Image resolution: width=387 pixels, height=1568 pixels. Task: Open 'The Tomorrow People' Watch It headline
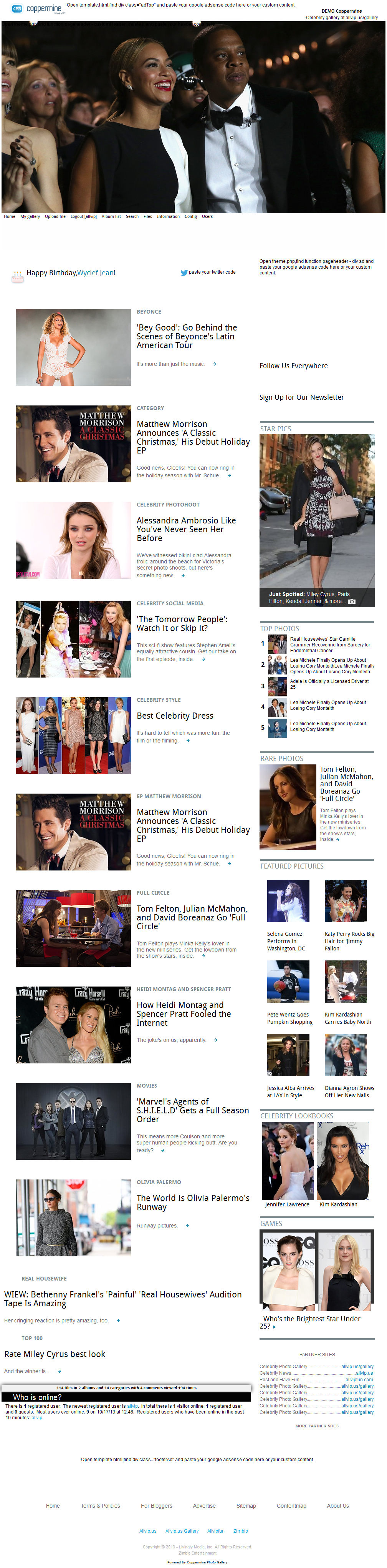click(182, 623)
